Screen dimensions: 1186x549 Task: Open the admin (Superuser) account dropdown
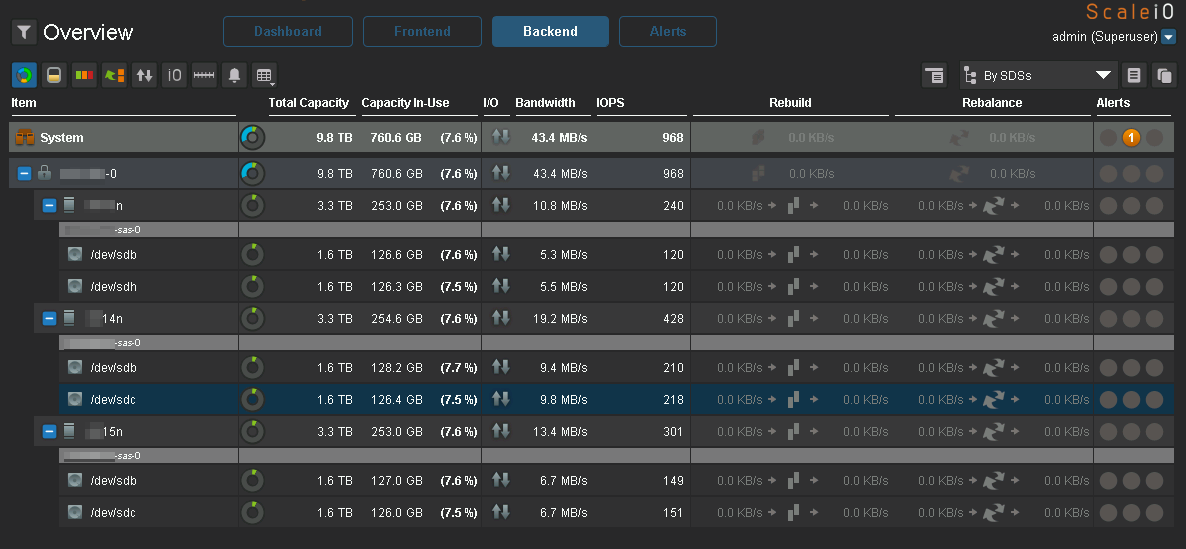(x=1168, y=38)
